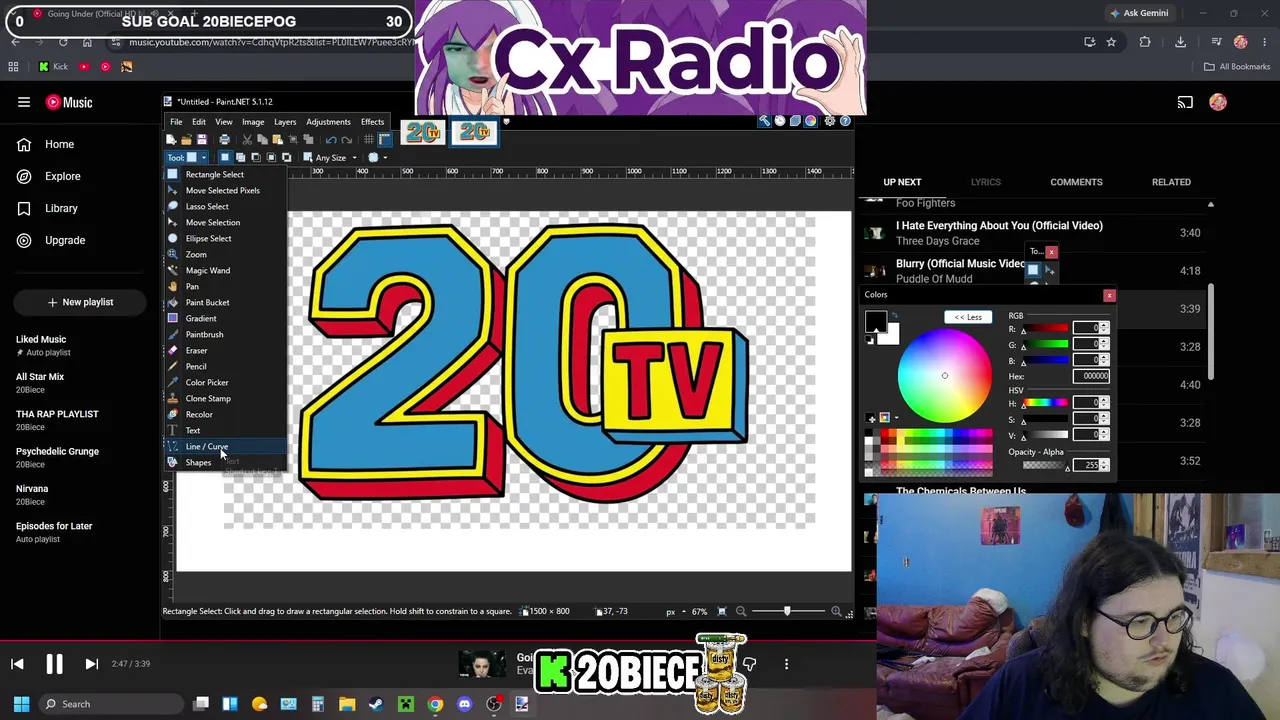Switch to the Related tab

[x=1171, y=182]
